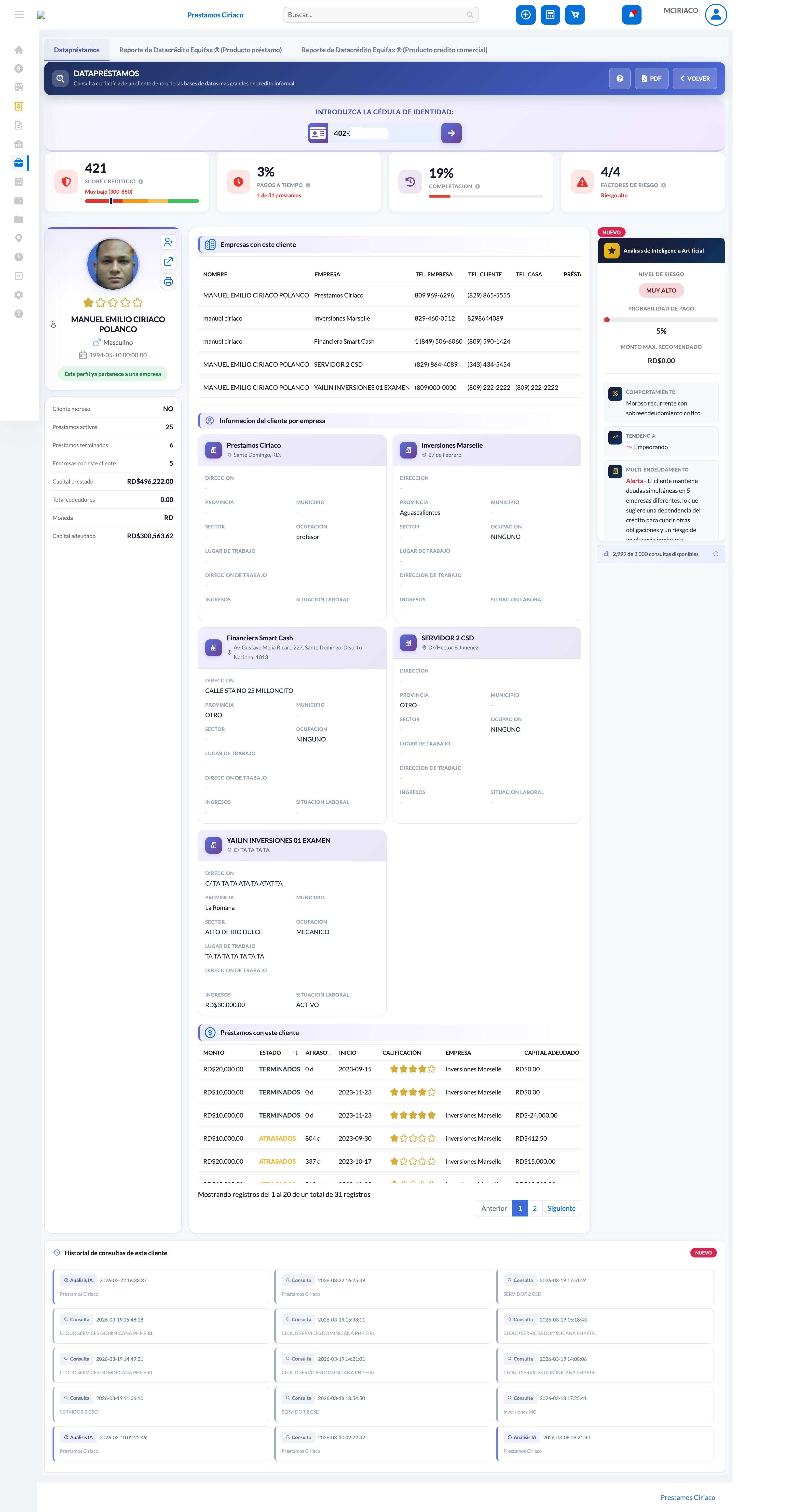Export the report with PDF button
The image size is (793, 1512).
pos(652,79)
